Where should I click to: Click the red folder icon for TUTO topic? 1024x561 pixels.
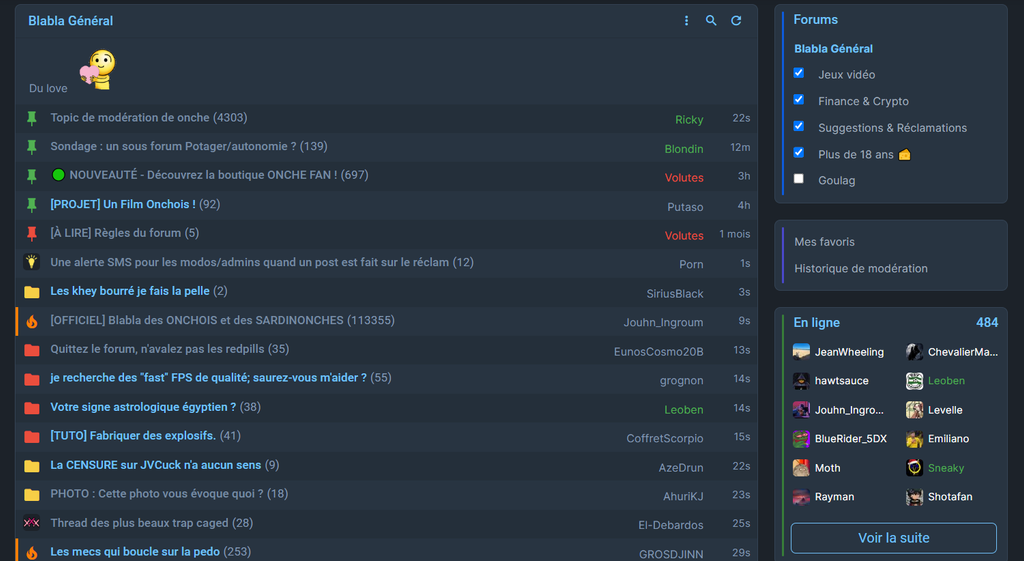pos(31,436)
